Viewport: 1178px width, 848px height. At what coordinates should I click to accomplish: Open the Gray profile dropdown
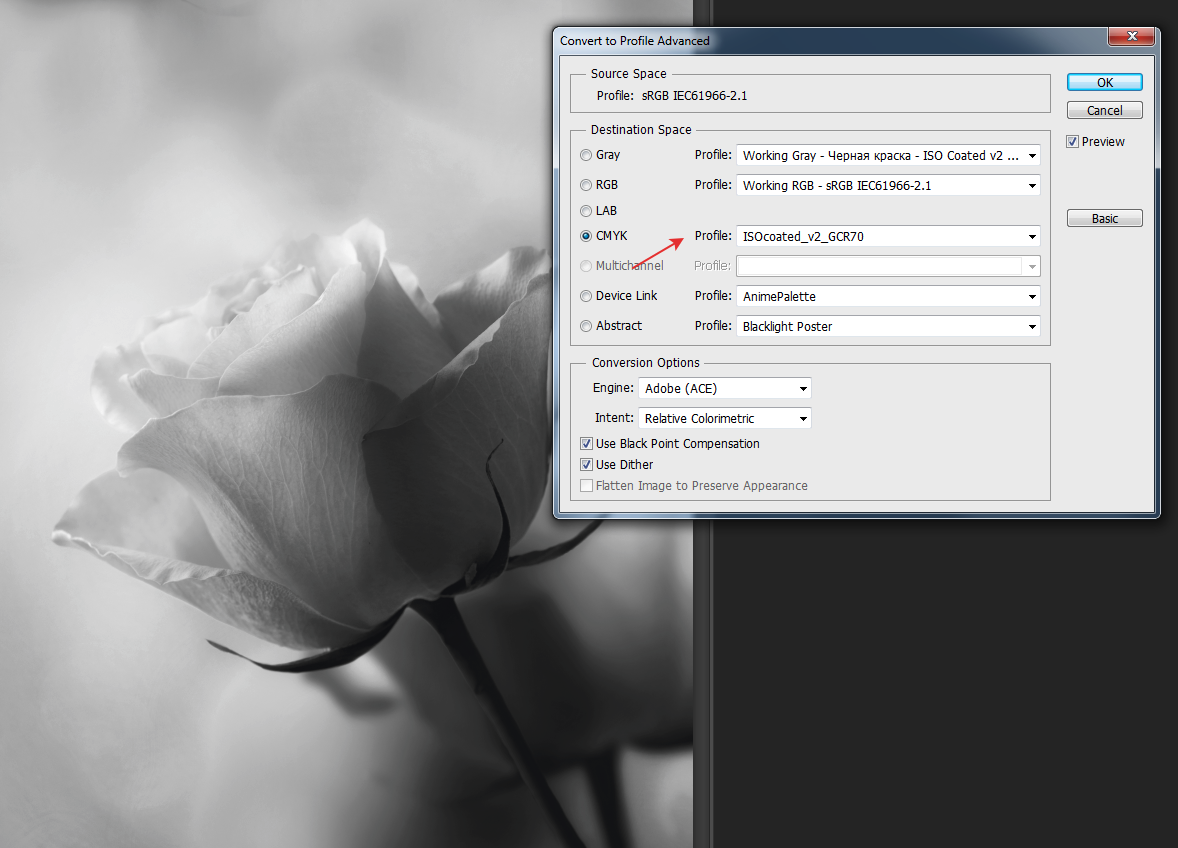tap(888, 155)
